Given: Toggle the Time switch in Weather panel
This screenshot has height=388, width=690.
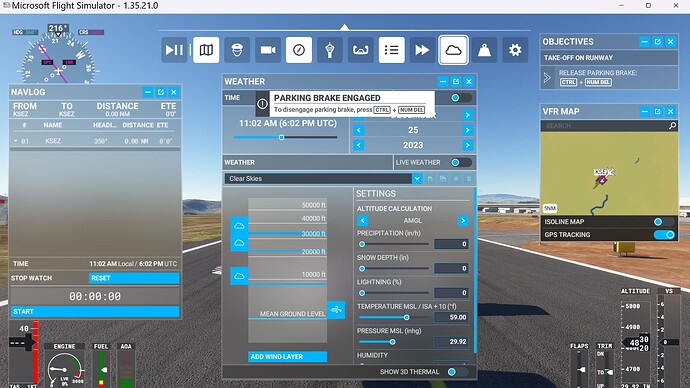Looking at the screenshot, I should tap(461, 98).
